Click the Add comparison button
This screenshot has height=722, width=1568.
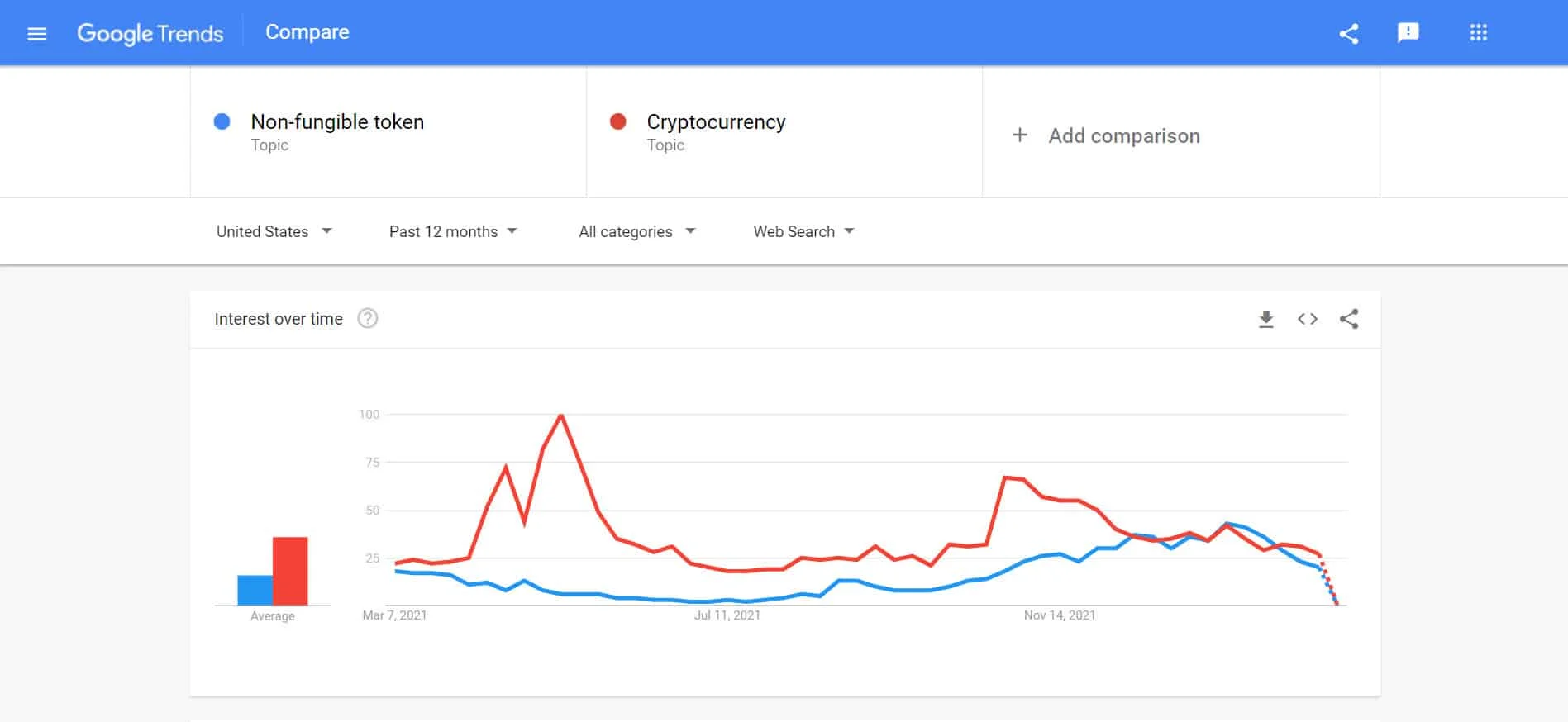click(1123, 135)
